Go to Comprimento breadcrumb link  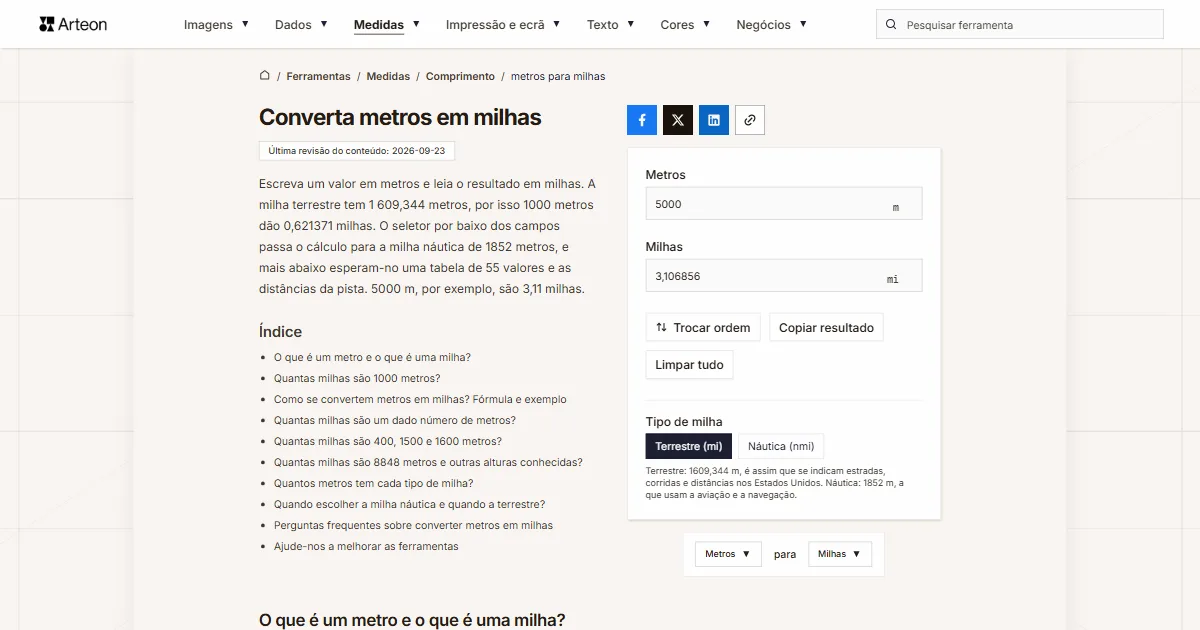460,76
